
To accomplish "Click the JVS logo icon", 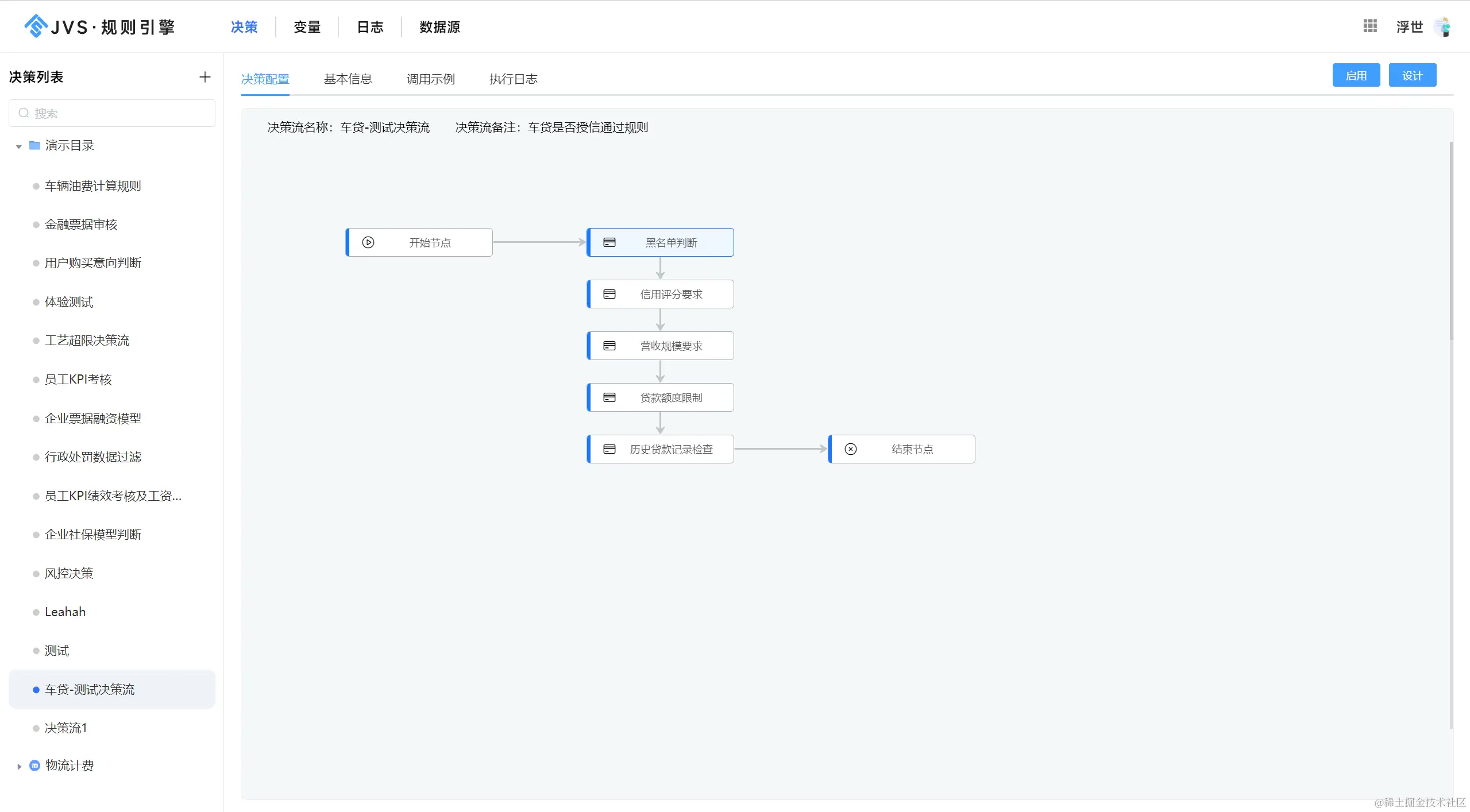I will coord(36,26).
